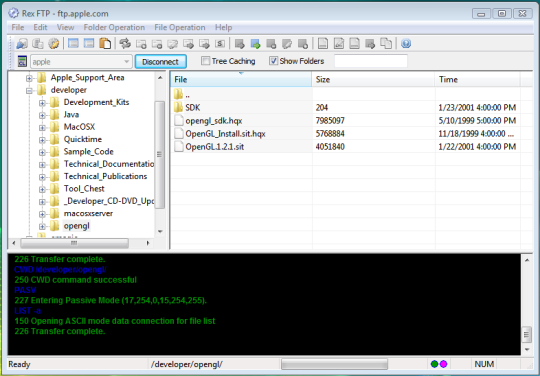Sort by the Size column header
This screenshot has width=540, height=376.
point(373,80)
